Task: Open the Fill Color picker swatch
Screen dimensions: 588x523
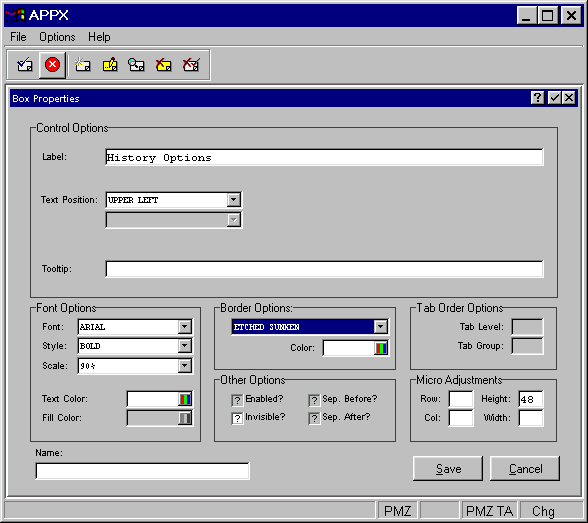Action: [185, 418]
